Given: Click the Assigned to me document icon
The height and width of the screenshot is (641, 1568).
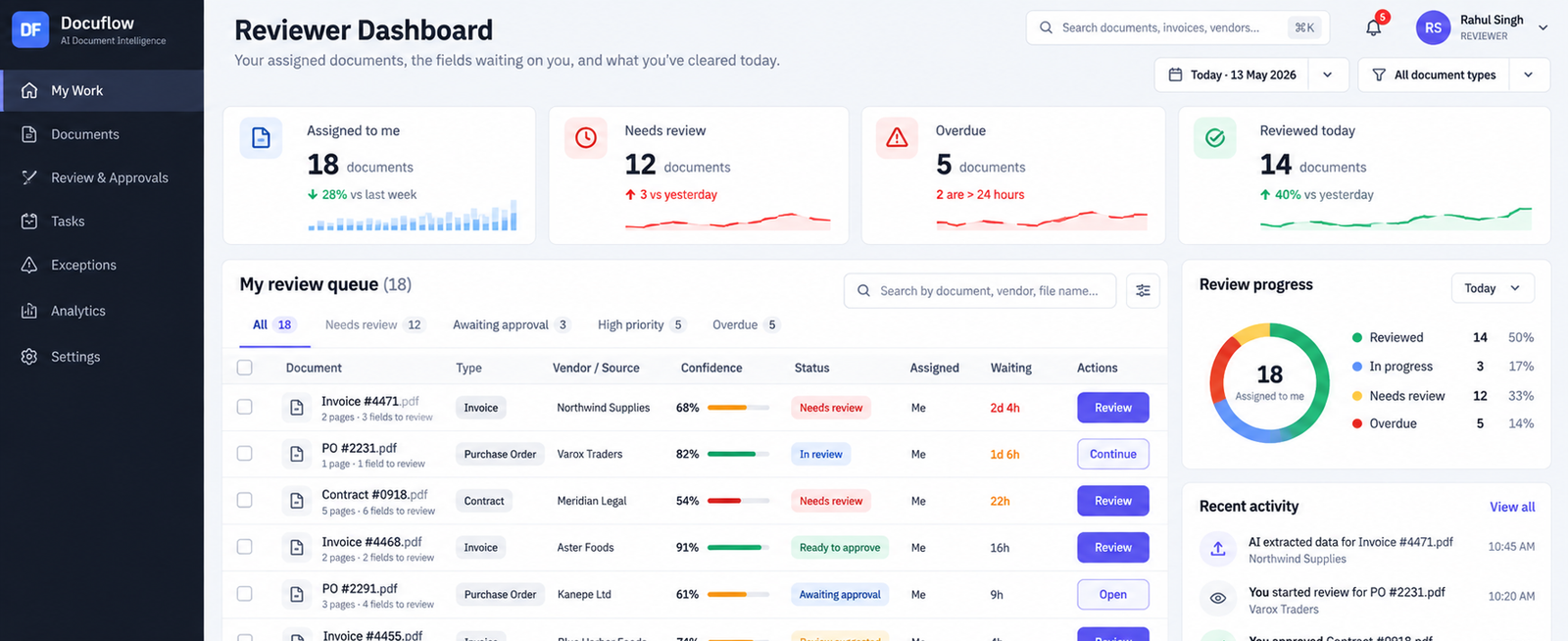Looking at the screenshot, I should click(x=261, y=138).
